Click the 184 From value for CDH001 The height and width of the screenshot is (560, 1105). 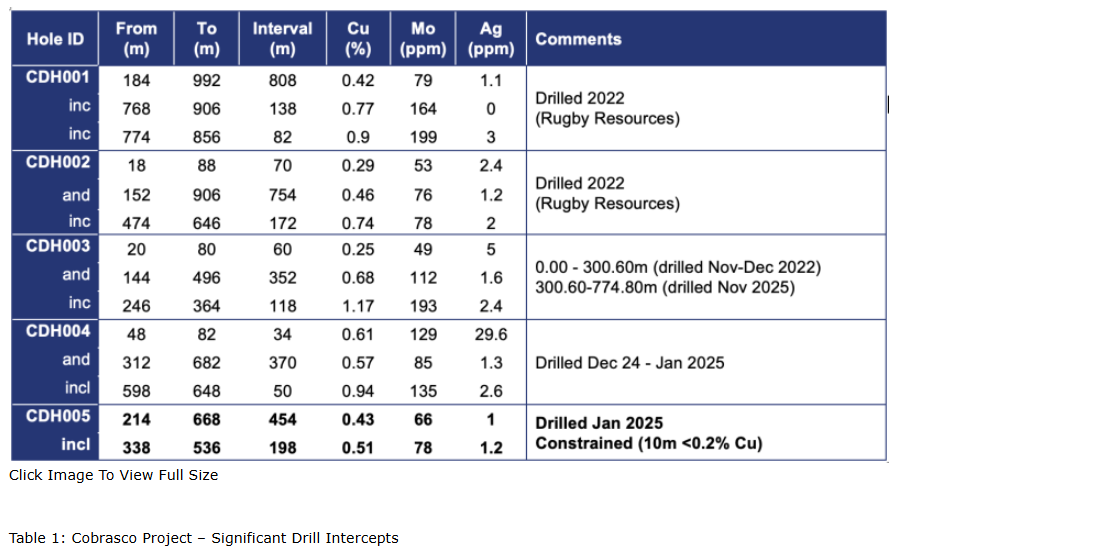click(136, 81)
